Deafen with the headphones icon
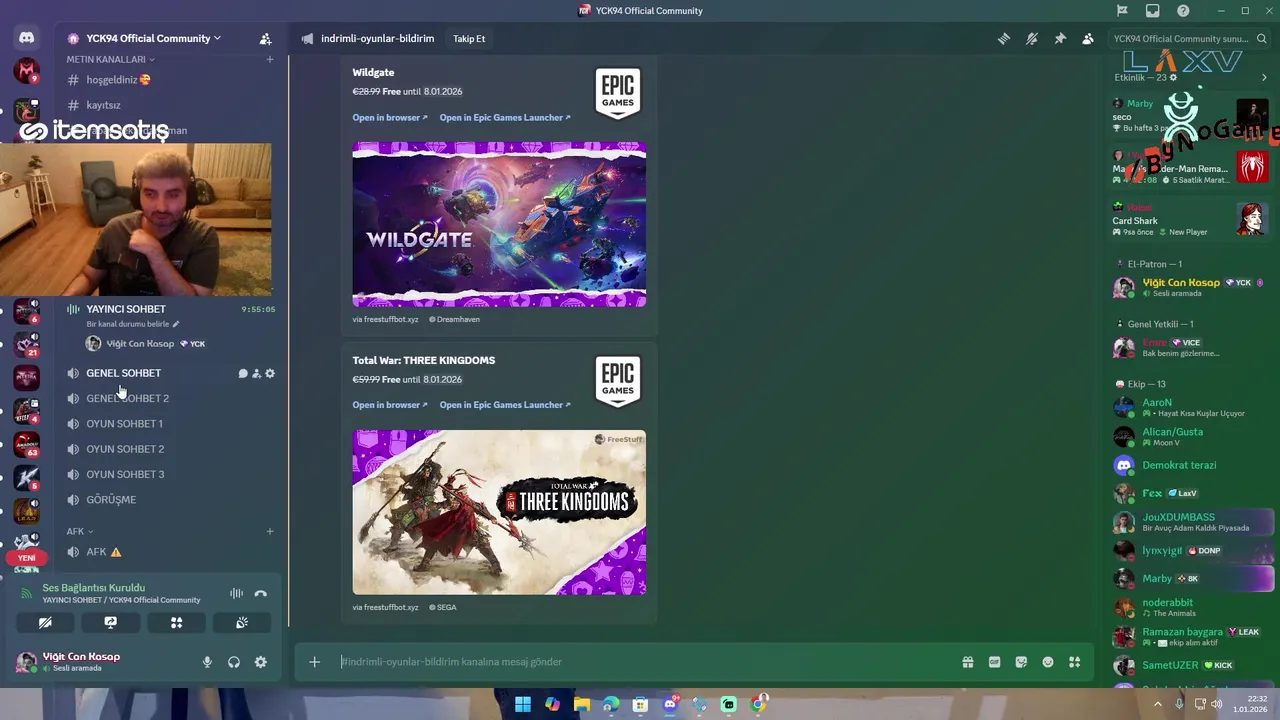 coord(234,662)
